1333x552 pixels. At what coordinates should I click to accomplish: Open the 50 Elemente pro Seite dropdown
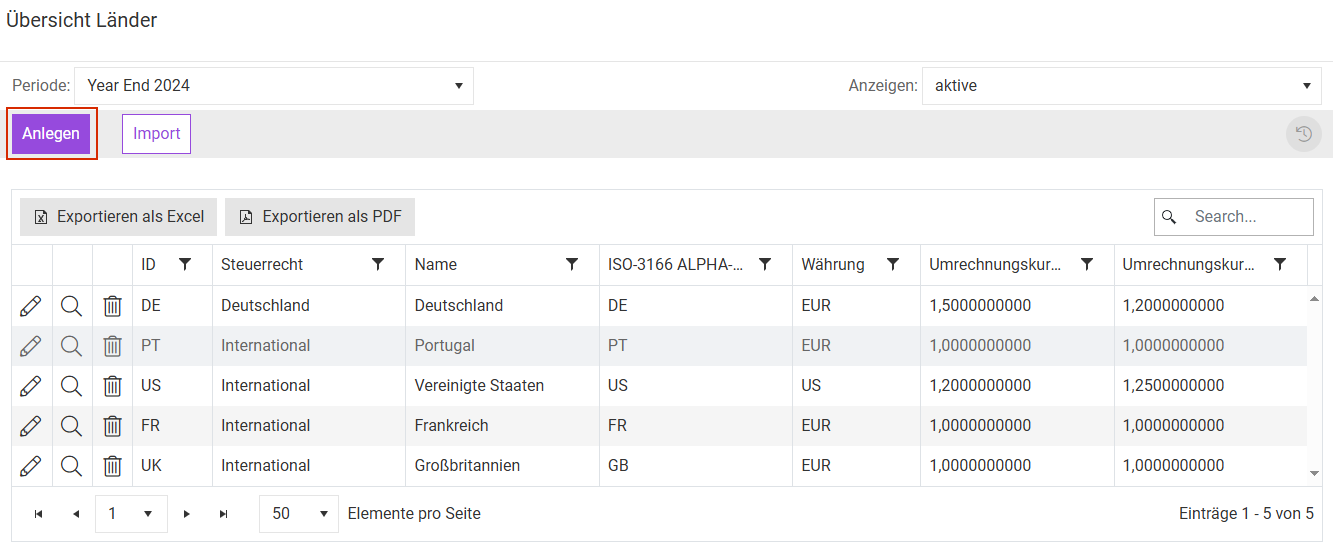coord(299,514)
